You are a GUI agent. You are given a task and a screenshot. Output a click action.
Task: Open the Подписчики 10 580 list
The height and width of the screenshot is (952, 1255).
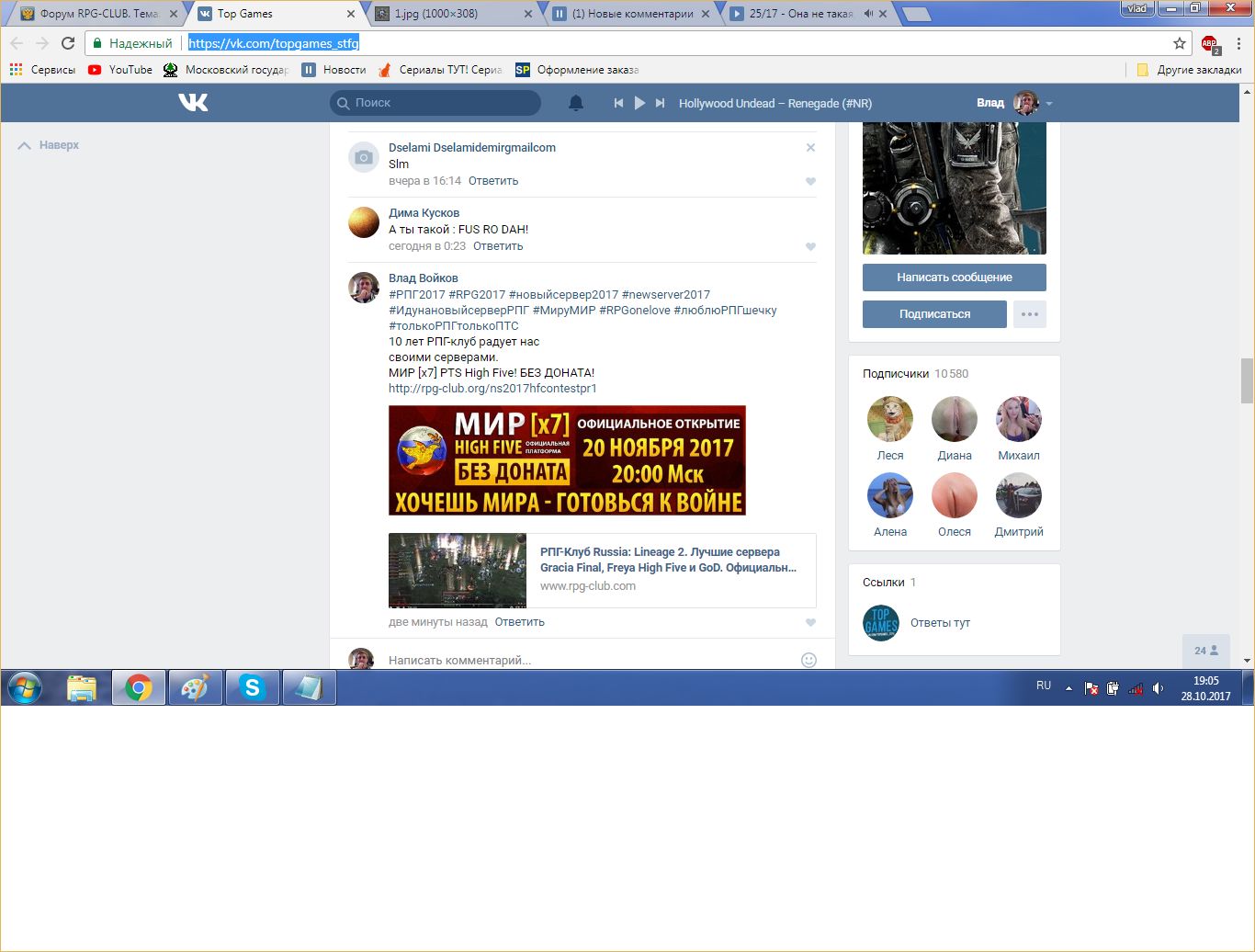915,374
